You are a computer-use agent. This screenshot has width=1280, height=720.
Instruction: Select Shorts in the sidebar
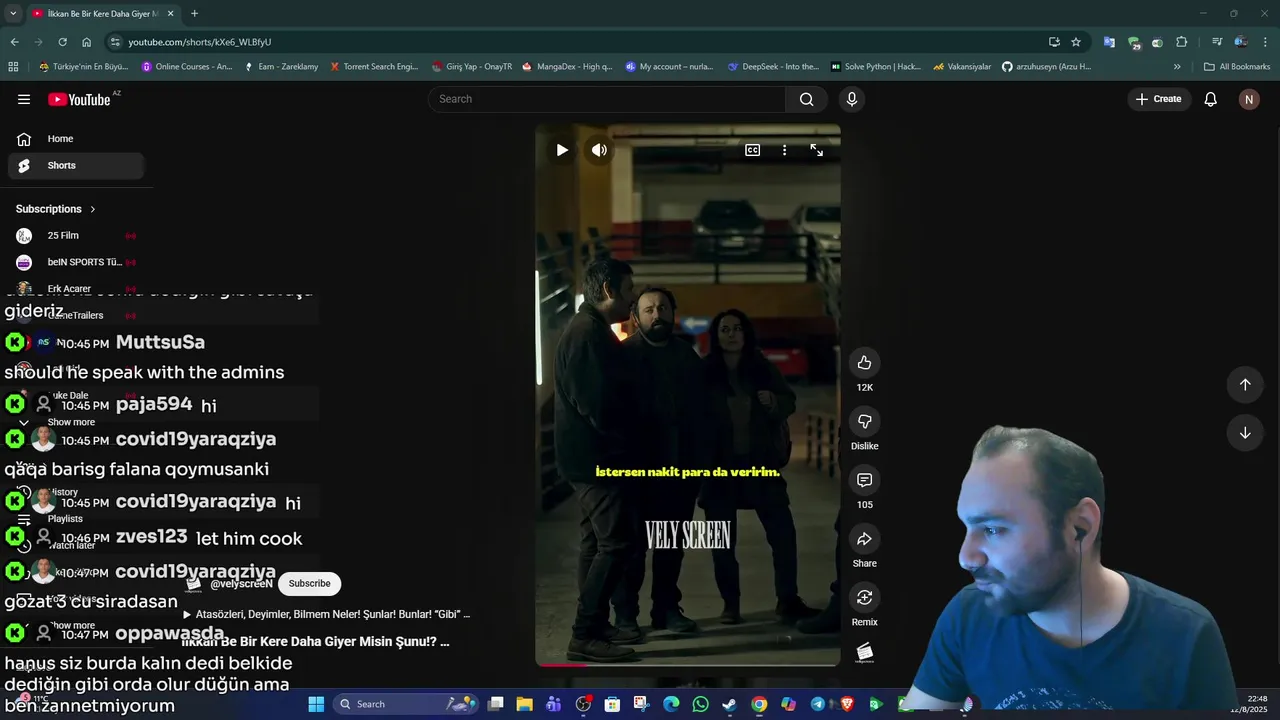point(76,166)
